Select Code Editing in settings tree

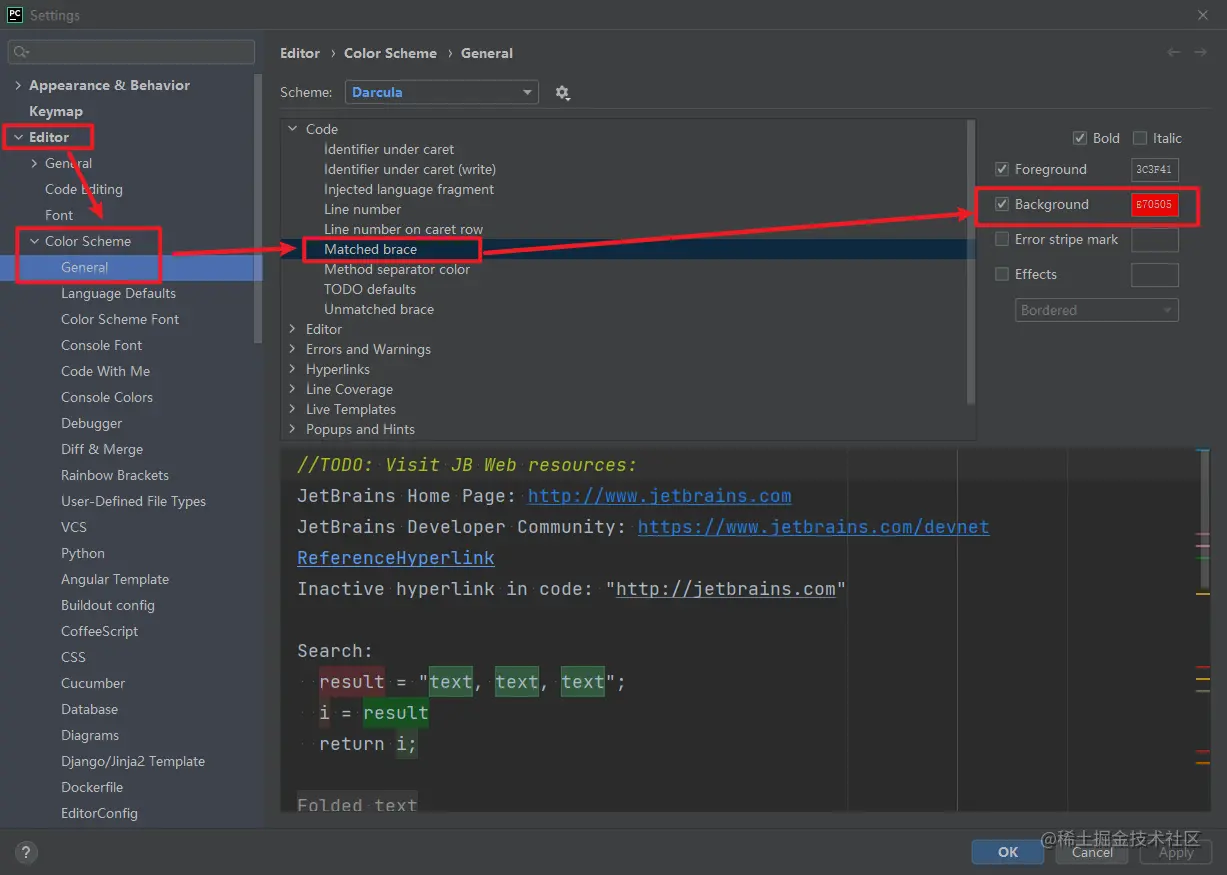[84, 189]
